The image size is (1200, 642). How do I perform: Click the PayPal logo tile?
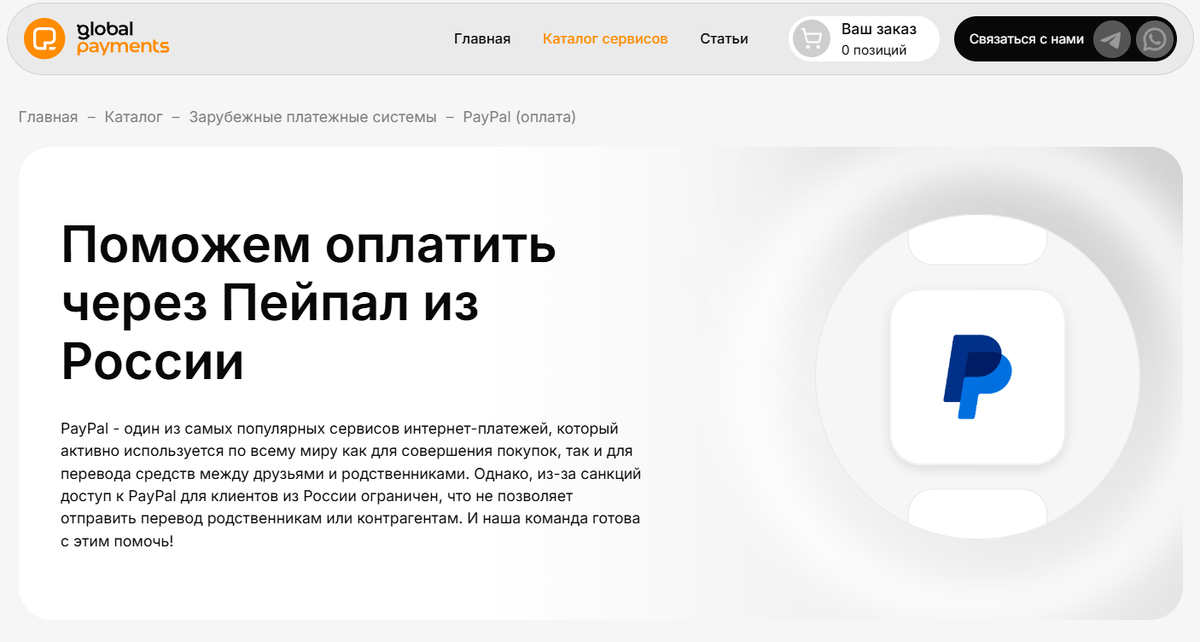click(977, 377)
